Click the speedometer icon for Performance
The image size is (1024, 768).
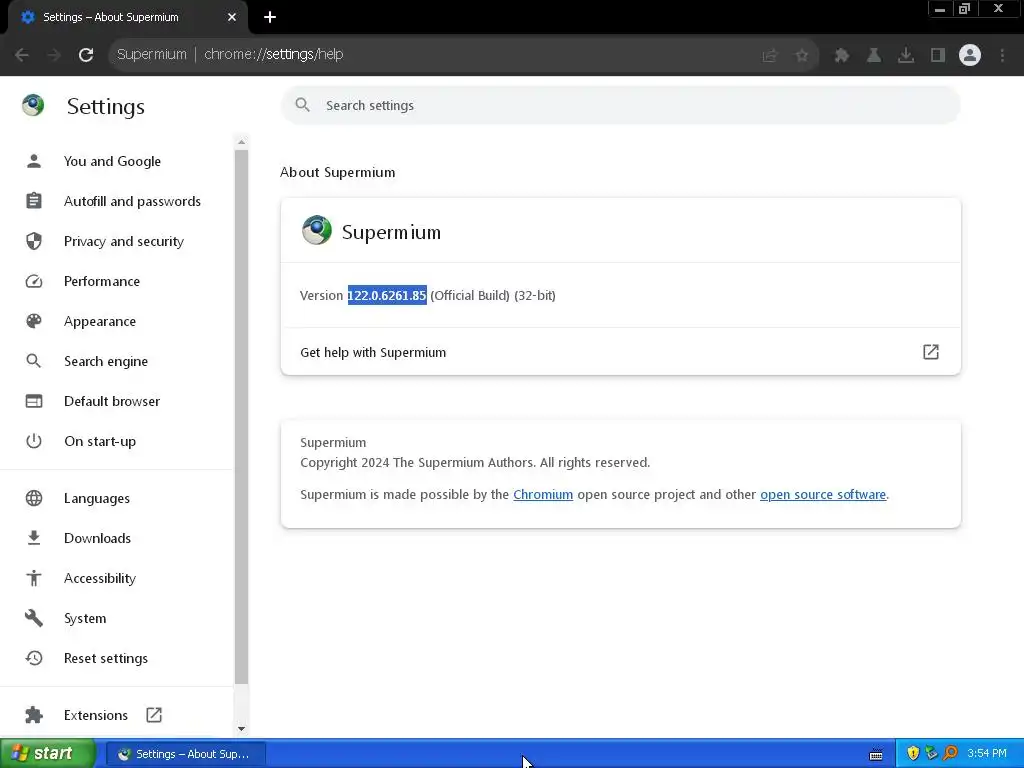pyautogui.click(x=34, y=281)
